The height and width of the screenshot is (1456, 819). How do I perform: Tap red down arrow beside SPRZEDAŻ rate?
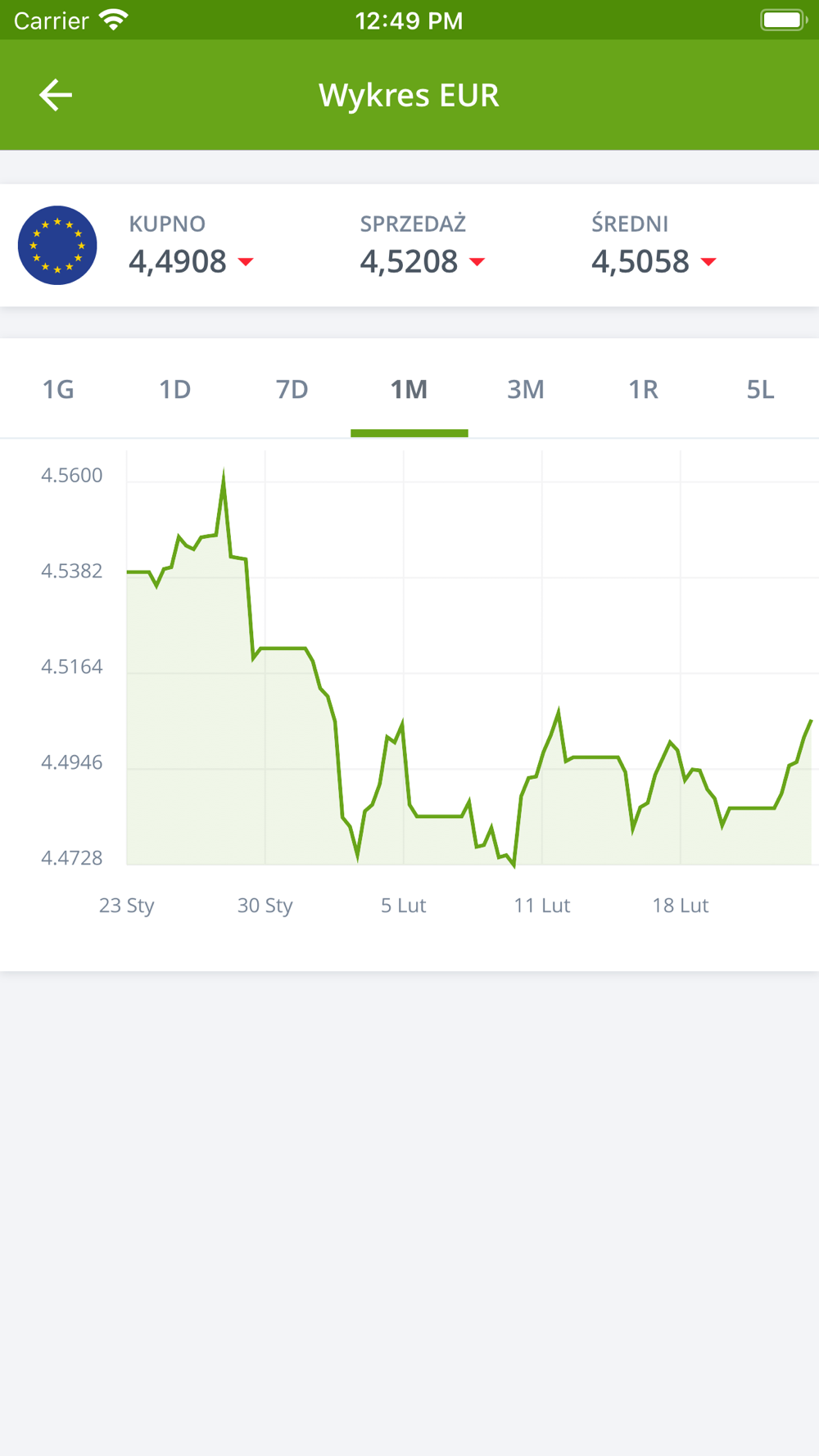click(477, 262)
